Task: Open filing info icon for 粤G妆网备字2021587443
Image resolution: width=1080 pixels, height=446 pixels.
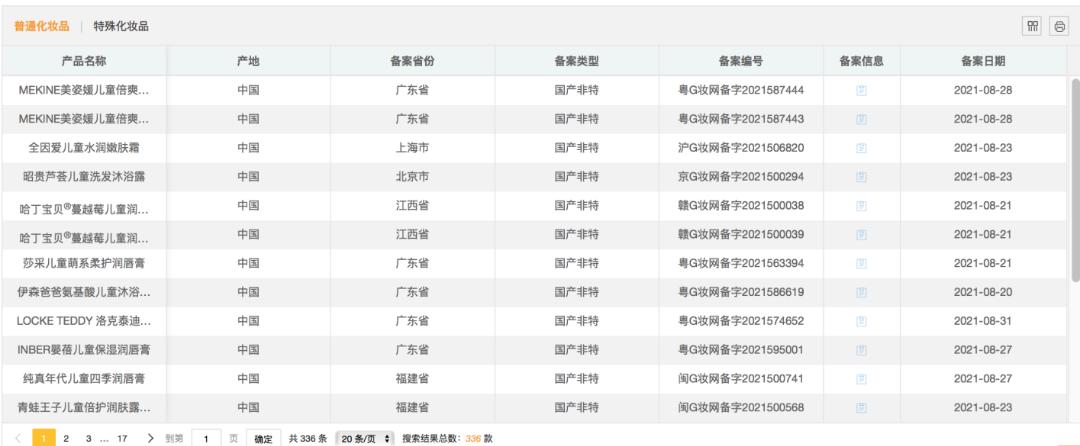Action: coord(861,119)
